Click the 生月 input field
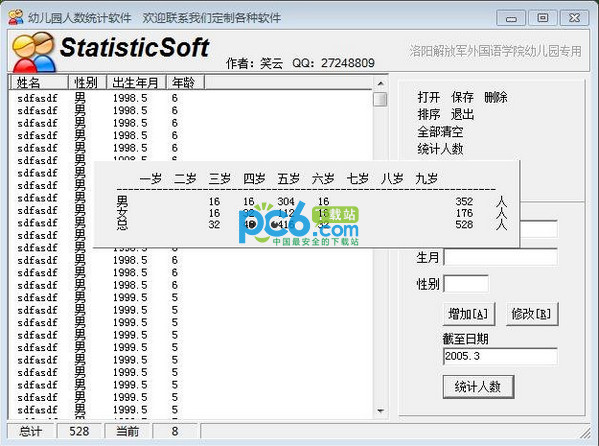 pyautogui.click(x=500, y=257)
